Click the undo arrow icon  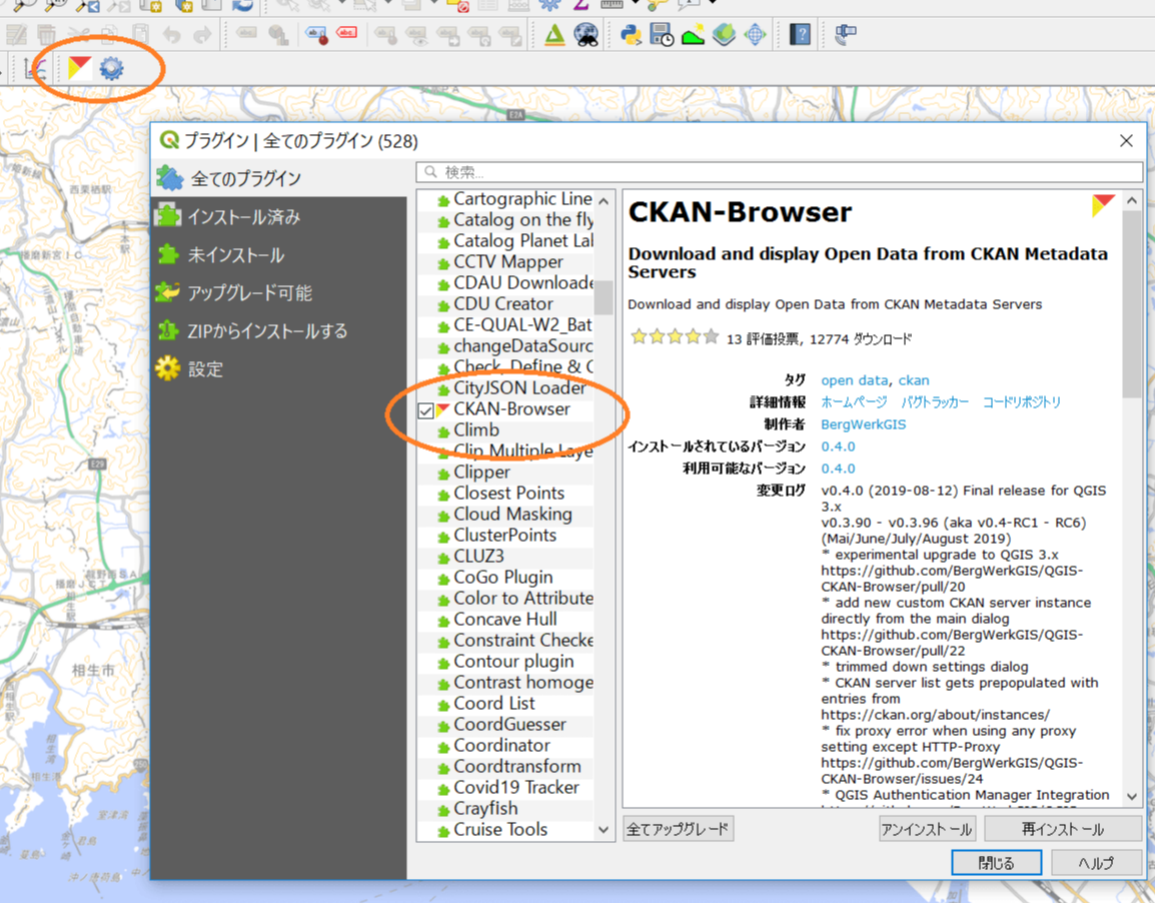pyautogui.click(x=172, y=34)
